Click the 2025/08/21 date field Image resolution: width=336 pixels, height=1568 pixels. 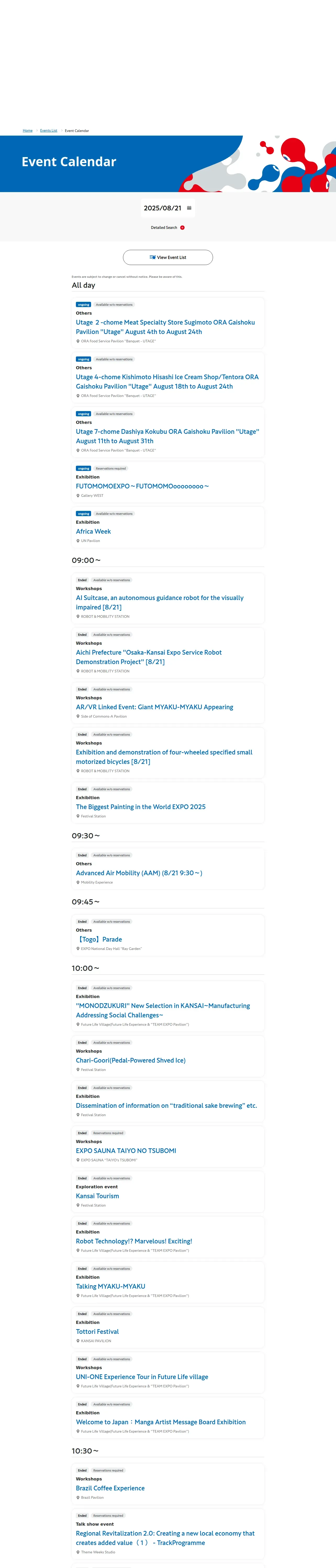coord(162,208)
